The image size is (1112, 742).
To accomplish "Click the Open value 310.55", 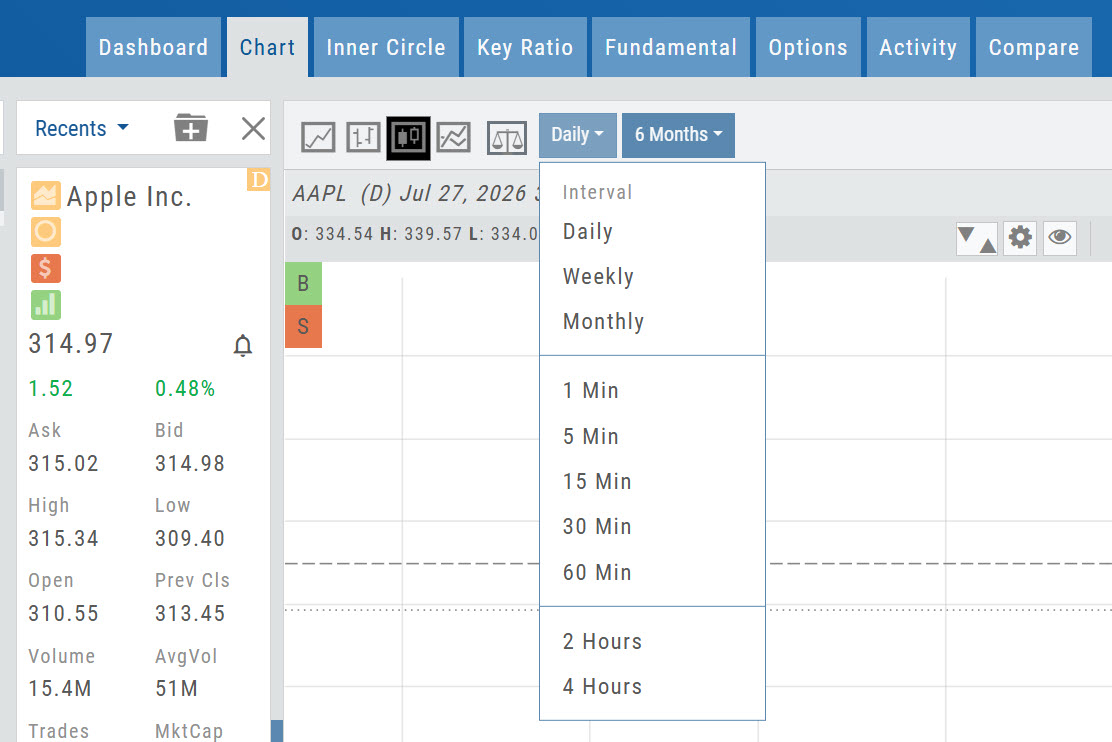I will [x=63, y=614].
